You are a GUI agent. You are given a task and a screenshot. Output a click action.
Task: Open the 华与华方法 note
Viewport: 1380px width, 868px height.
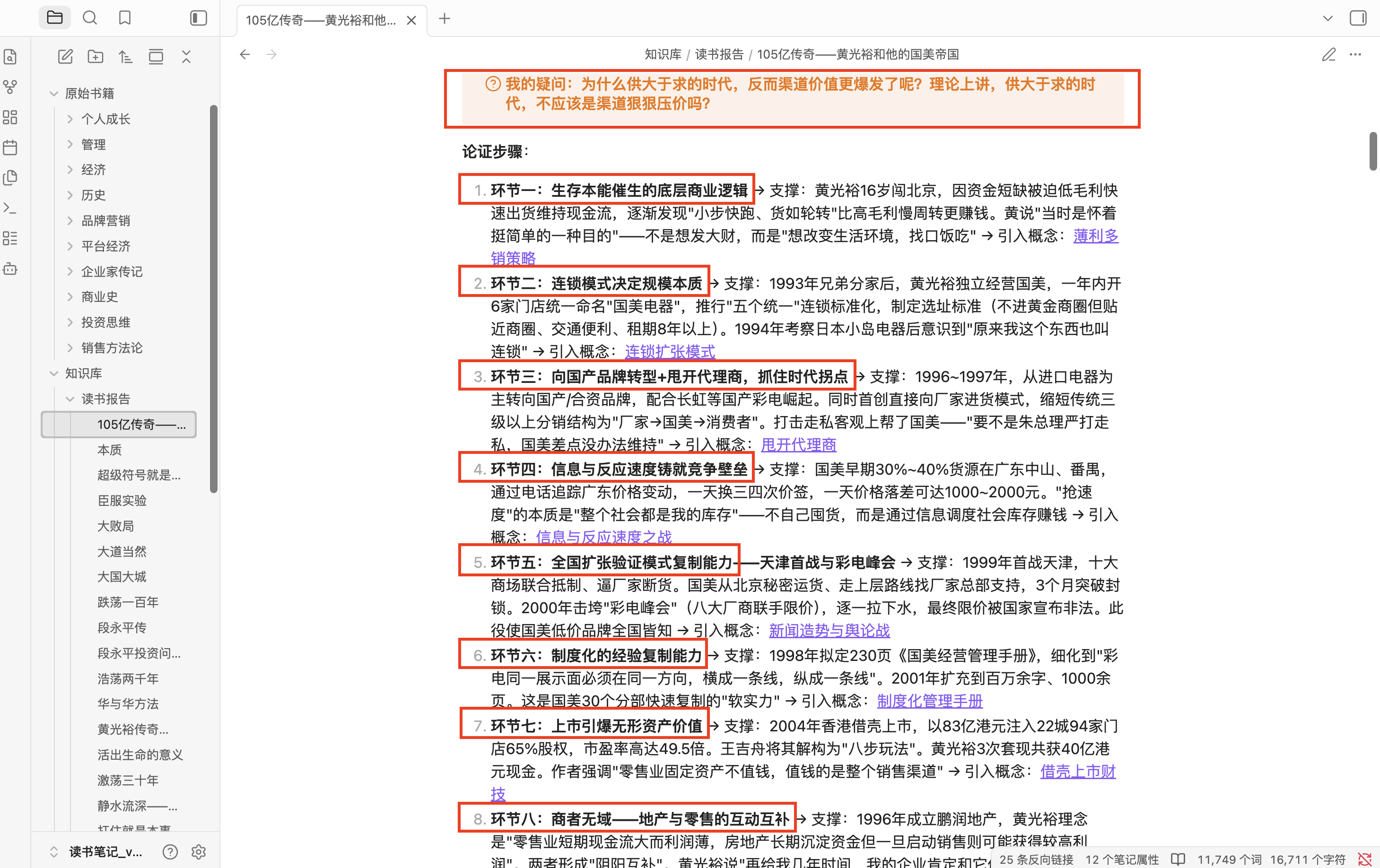(x=128, y=703)
